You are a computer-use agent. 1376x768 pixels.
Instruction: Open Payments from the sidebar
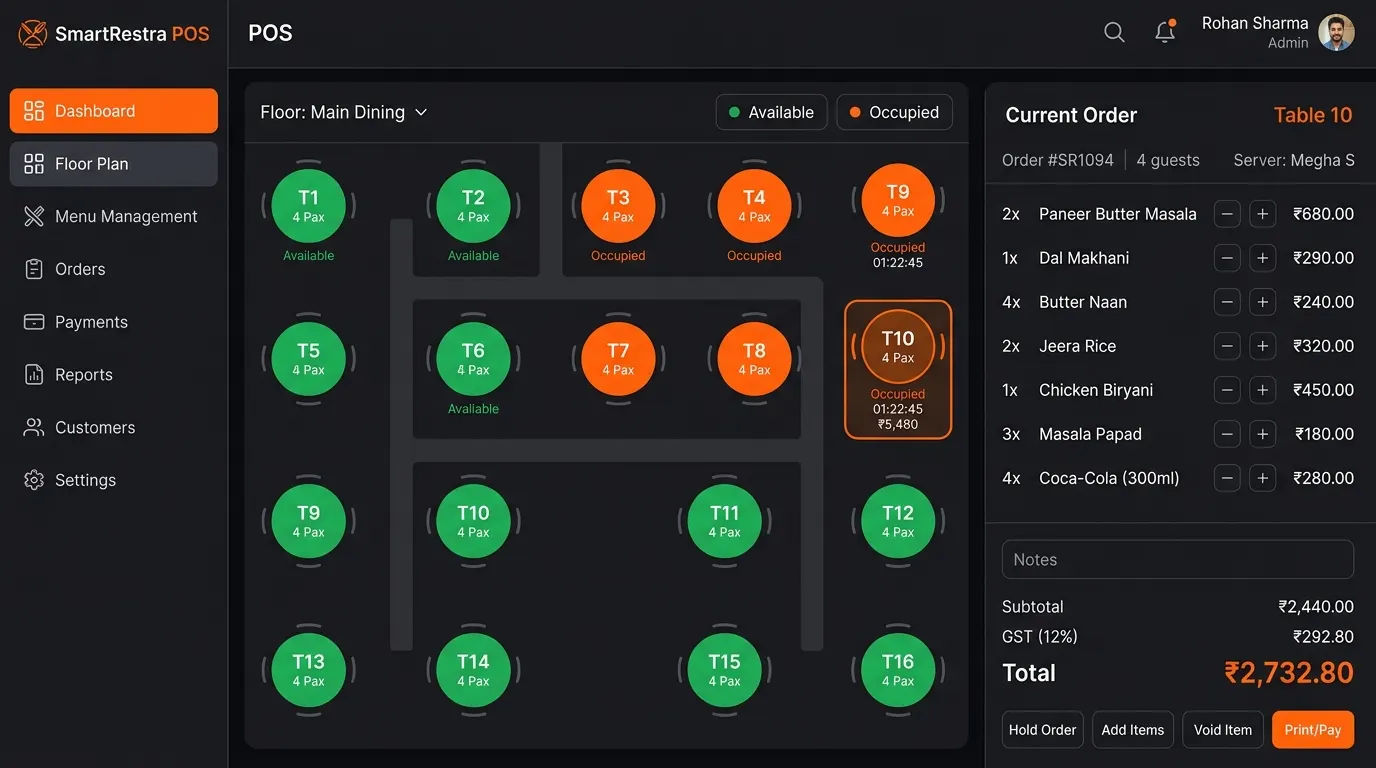click(114, 322)
